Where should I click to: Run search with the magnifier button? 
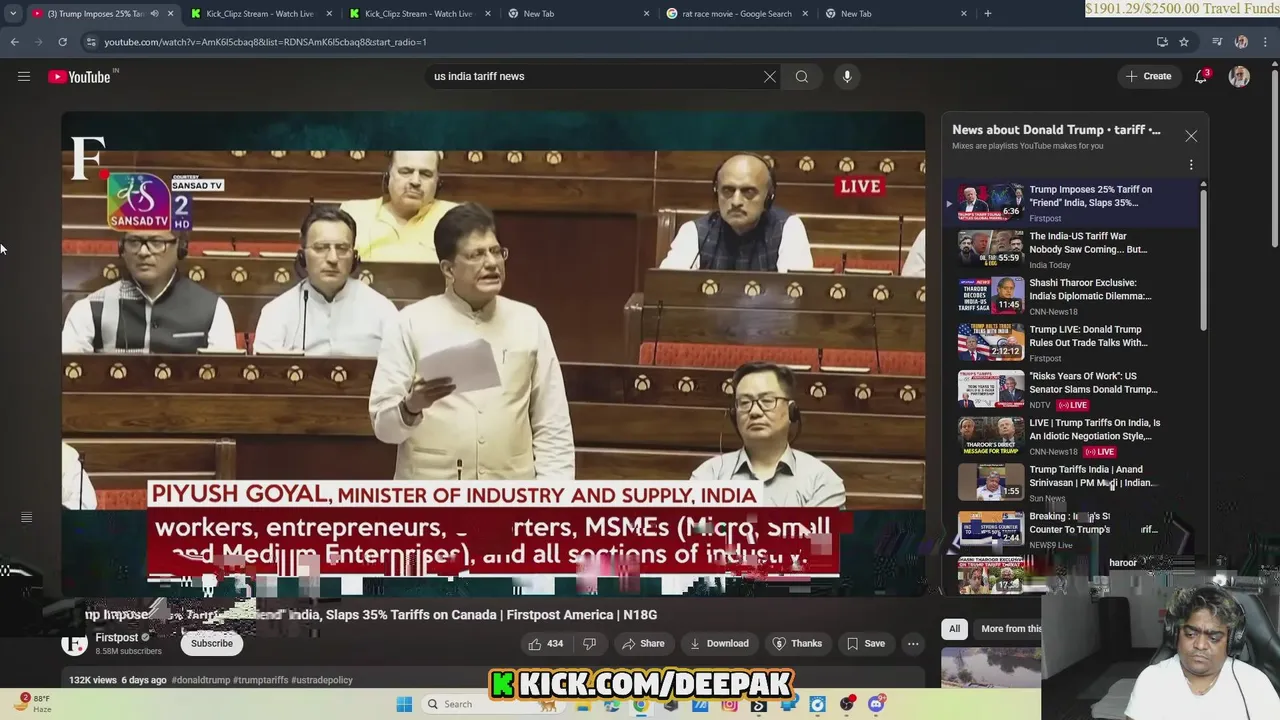point(802,76)
